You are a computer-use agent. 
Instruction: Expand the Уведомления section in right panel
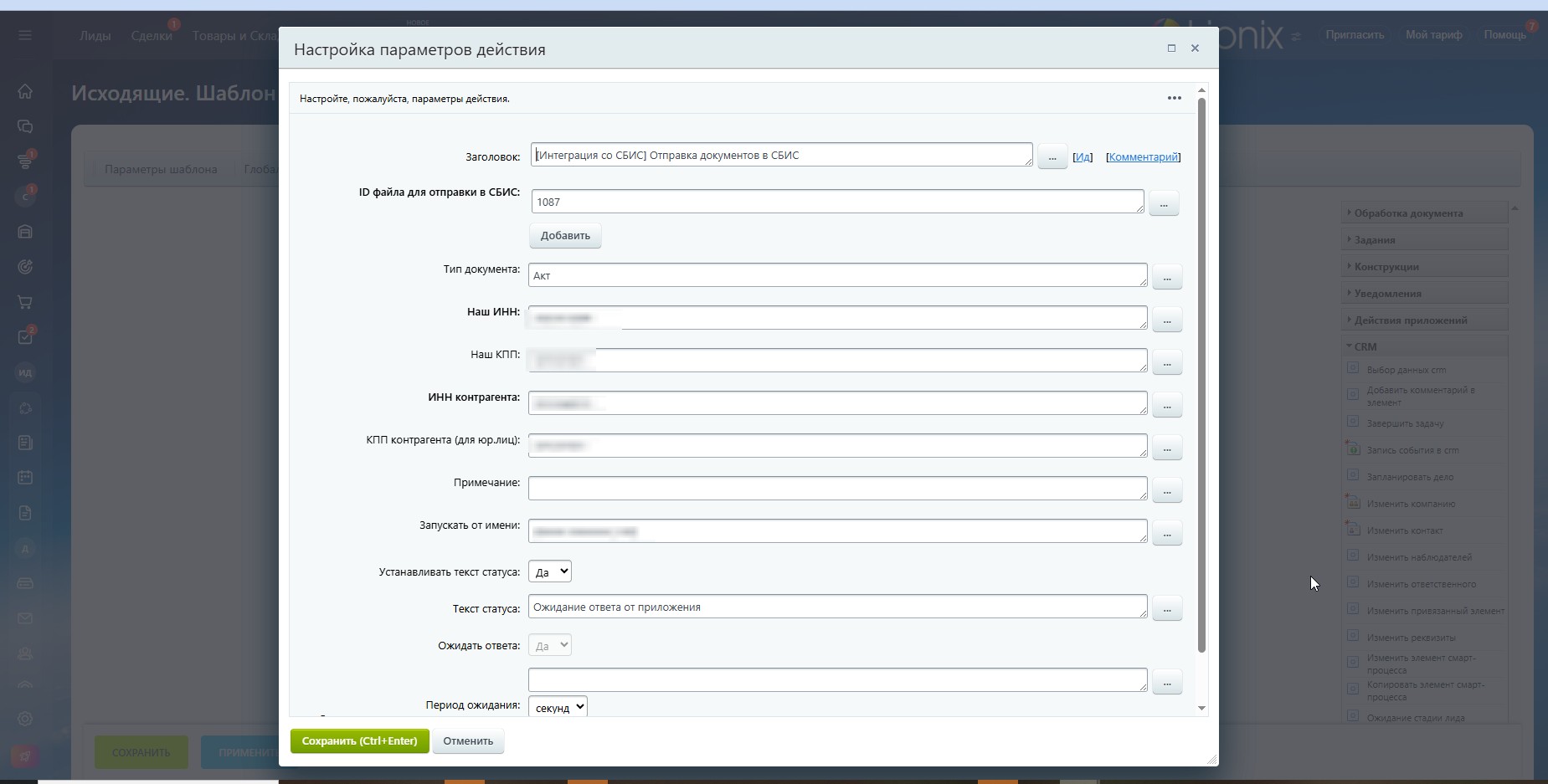tap(1387, 294)
